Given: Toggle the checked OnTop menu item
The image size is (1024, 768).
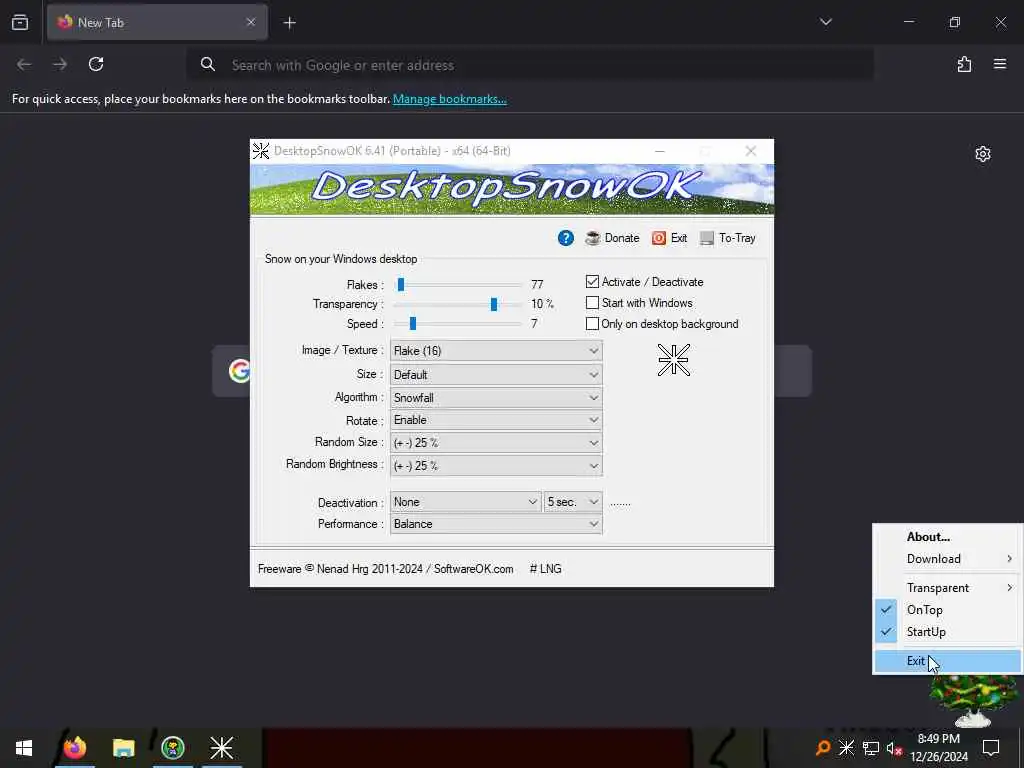Looking at the screenshot, I should pos(947,610).
